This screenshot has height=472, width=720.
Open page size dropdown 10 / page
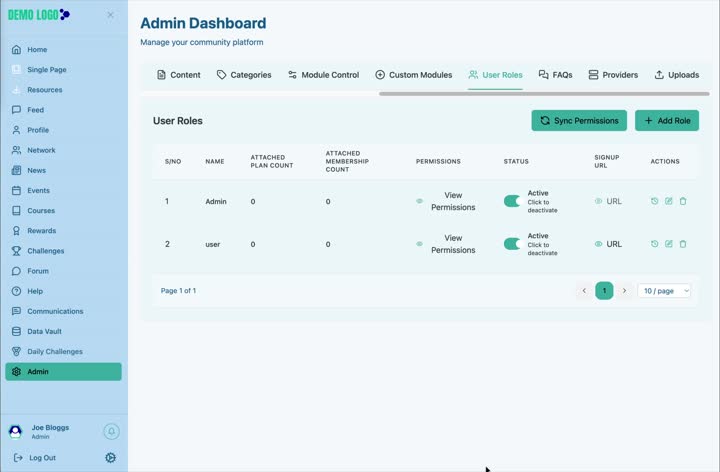(x=664, y=291)
